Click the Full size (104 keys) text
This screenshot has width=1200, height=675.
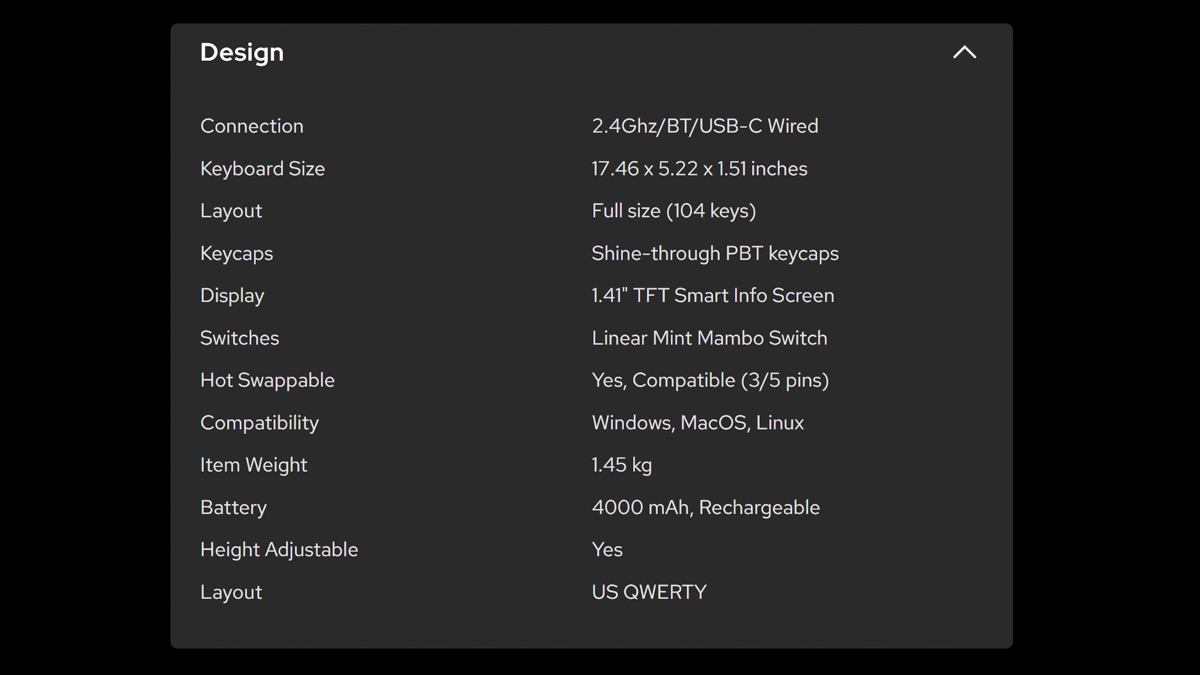pyautogui.click(x=674, y=211)
